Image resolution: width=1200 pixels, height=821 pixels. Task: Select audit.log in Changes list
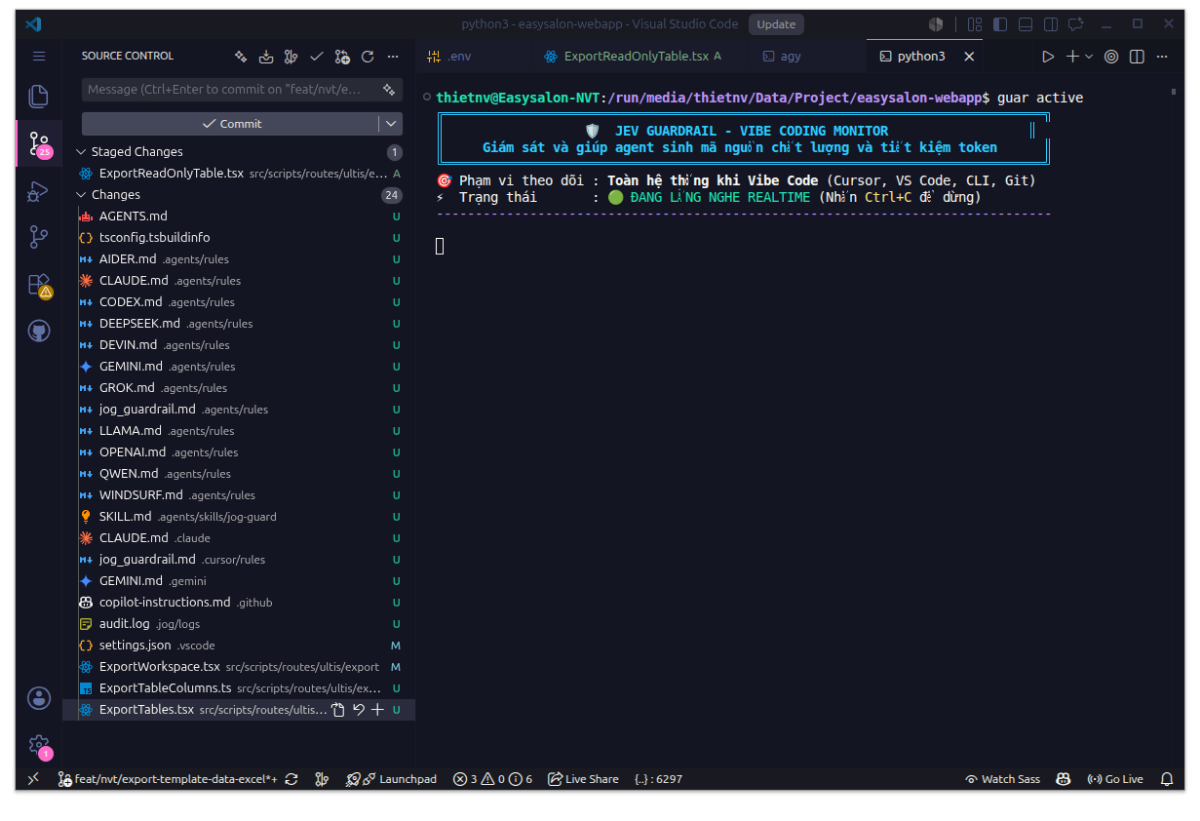tap(238, 624)
